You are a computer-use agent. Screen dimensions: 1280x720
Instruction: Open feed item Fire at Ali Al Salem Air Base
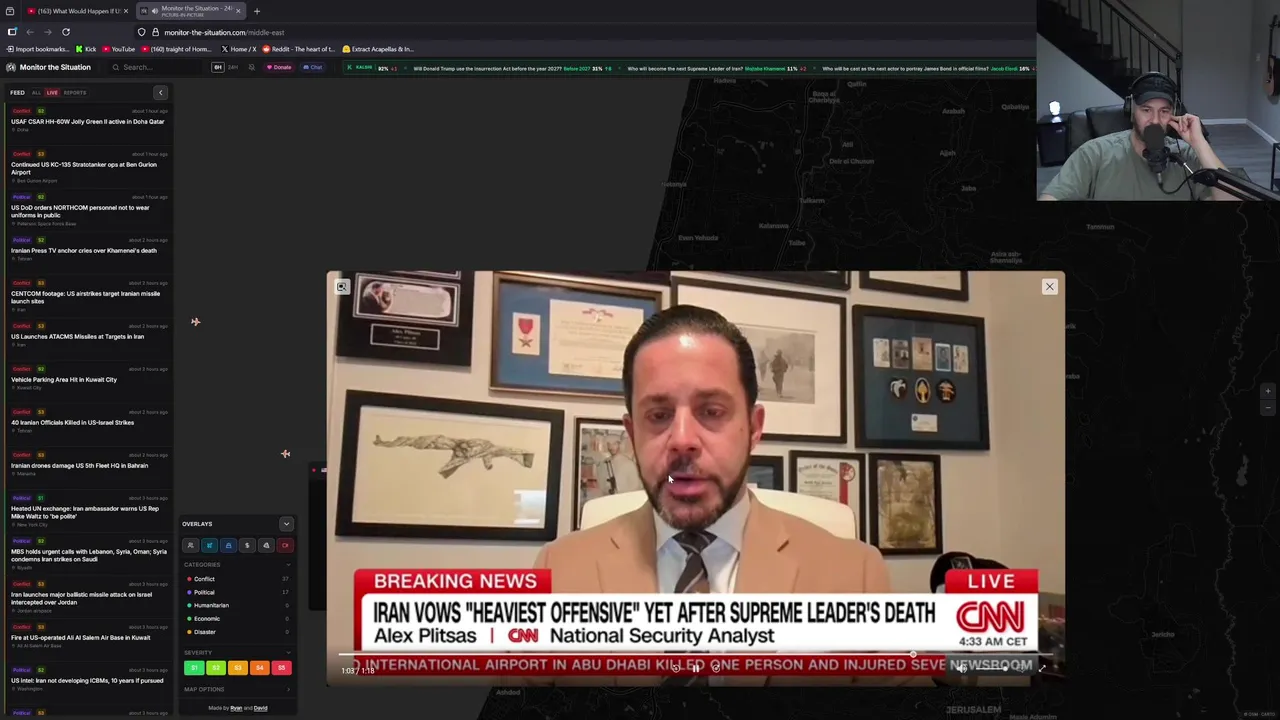(87, 636)
